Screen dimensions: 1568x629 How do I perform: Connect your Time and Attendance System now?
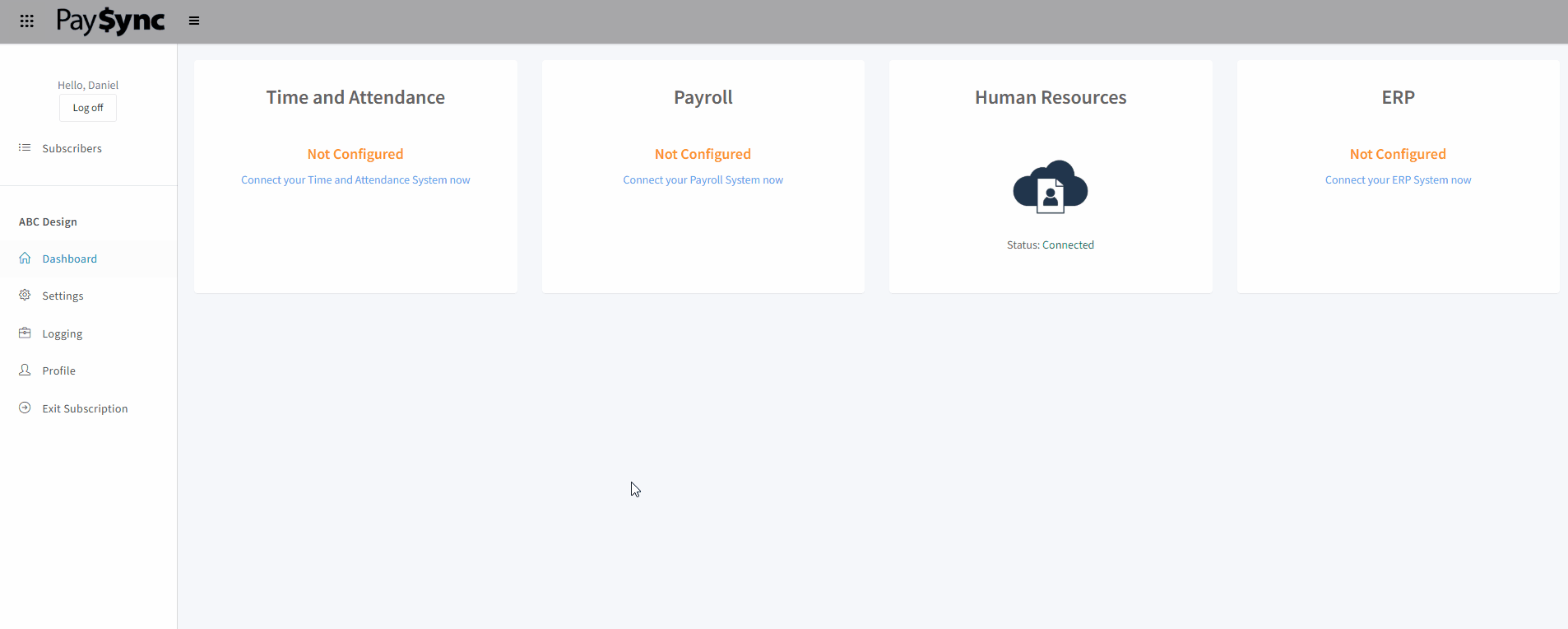pos(355,179)
